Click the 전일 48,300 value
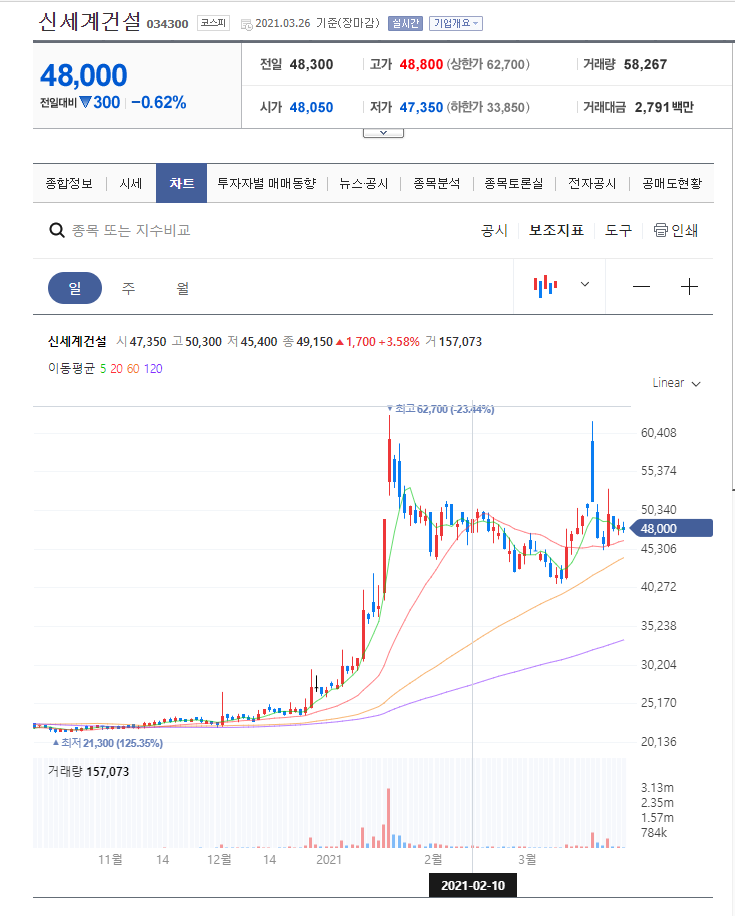Viewport: 735px width, 916px height. (x=311, y=64)
